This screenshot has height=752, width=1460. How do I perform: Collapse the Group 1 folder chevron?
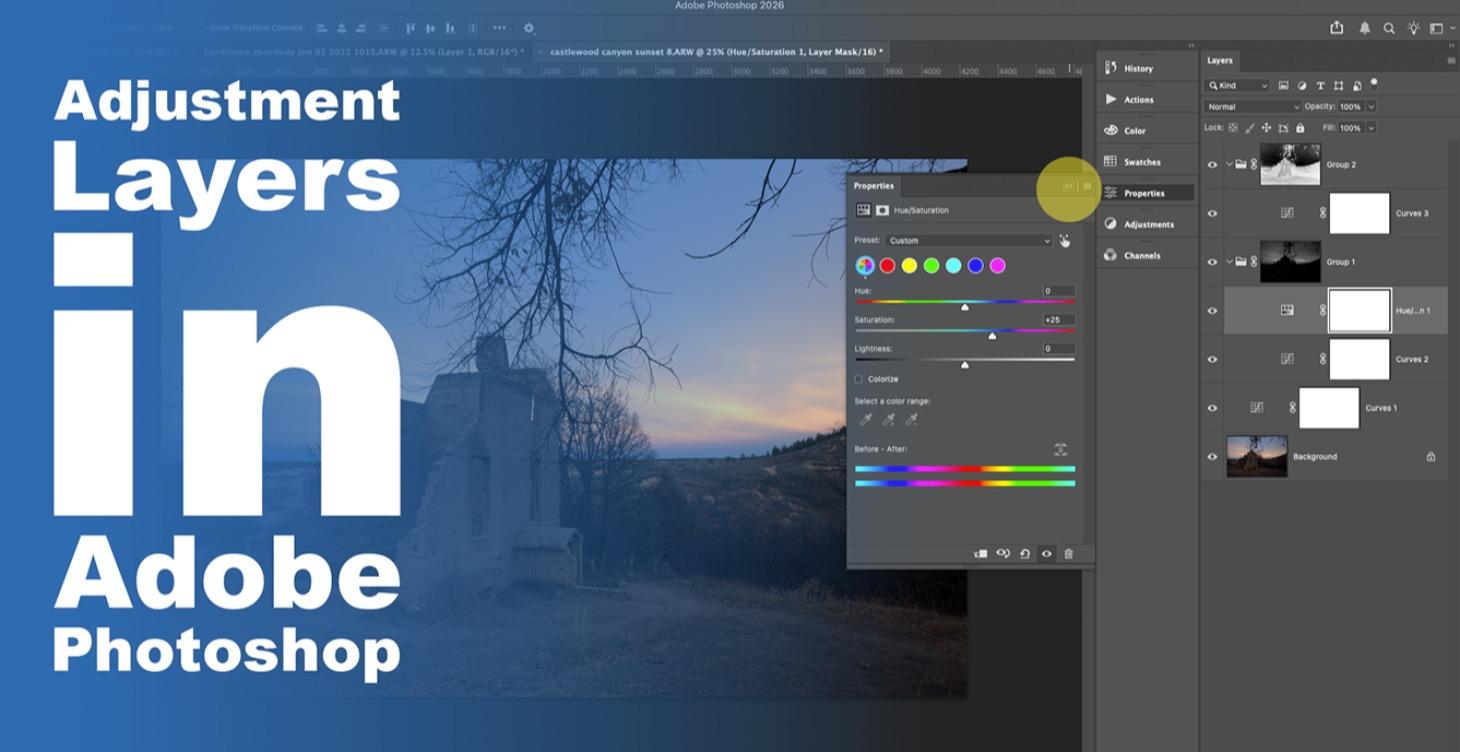point(1229,262)
